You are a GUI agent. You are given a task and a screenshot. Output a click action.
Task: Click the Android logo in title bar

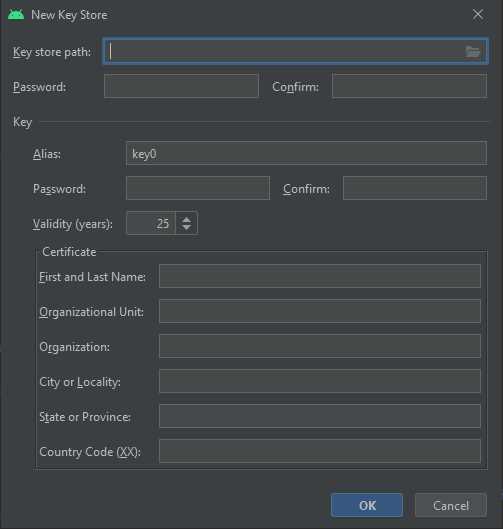[16, 15]
